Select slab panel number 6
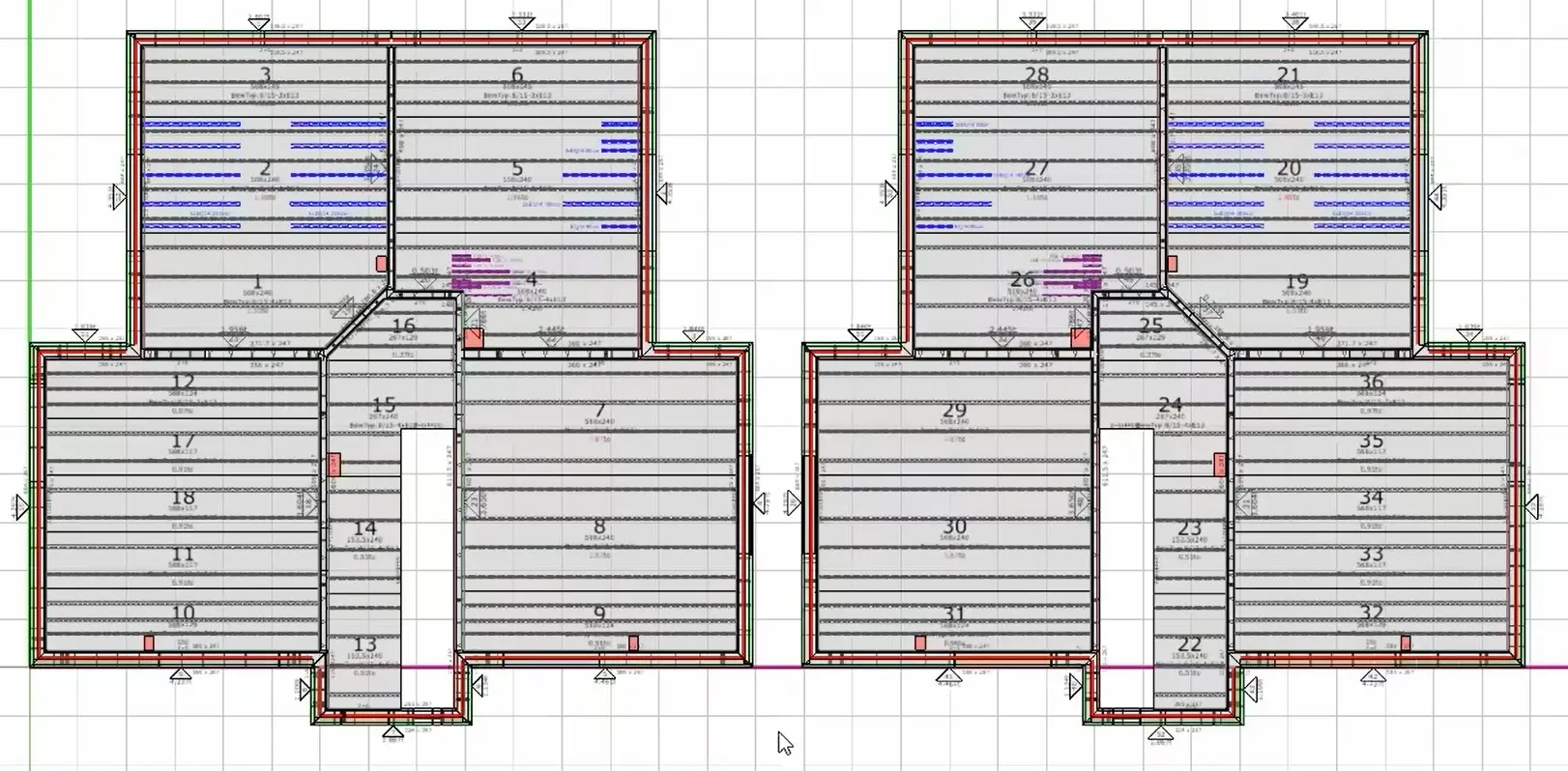This screenshot has width=1568, height=771. [517, 74]
